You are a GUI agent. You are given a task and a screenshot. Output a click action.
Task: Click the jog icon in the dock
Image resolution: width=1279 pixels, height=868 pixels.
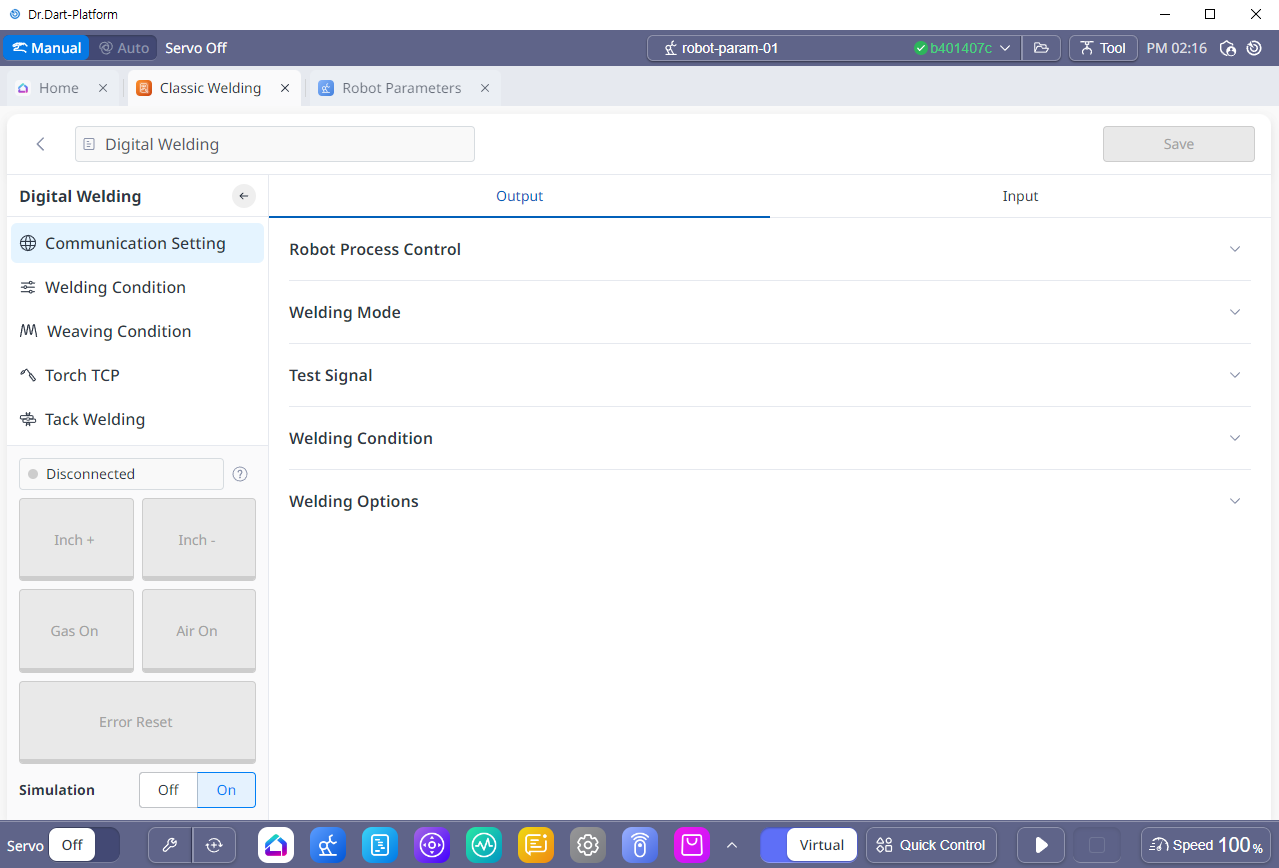(x=432, y=845)
